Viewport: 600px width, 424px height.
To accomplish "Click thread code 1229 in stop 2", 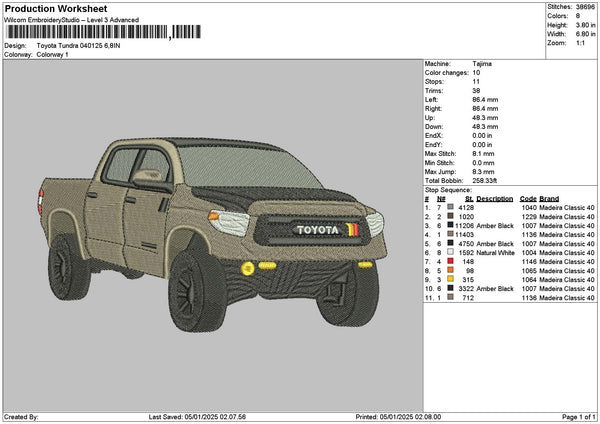I will (x=529, y=217).
